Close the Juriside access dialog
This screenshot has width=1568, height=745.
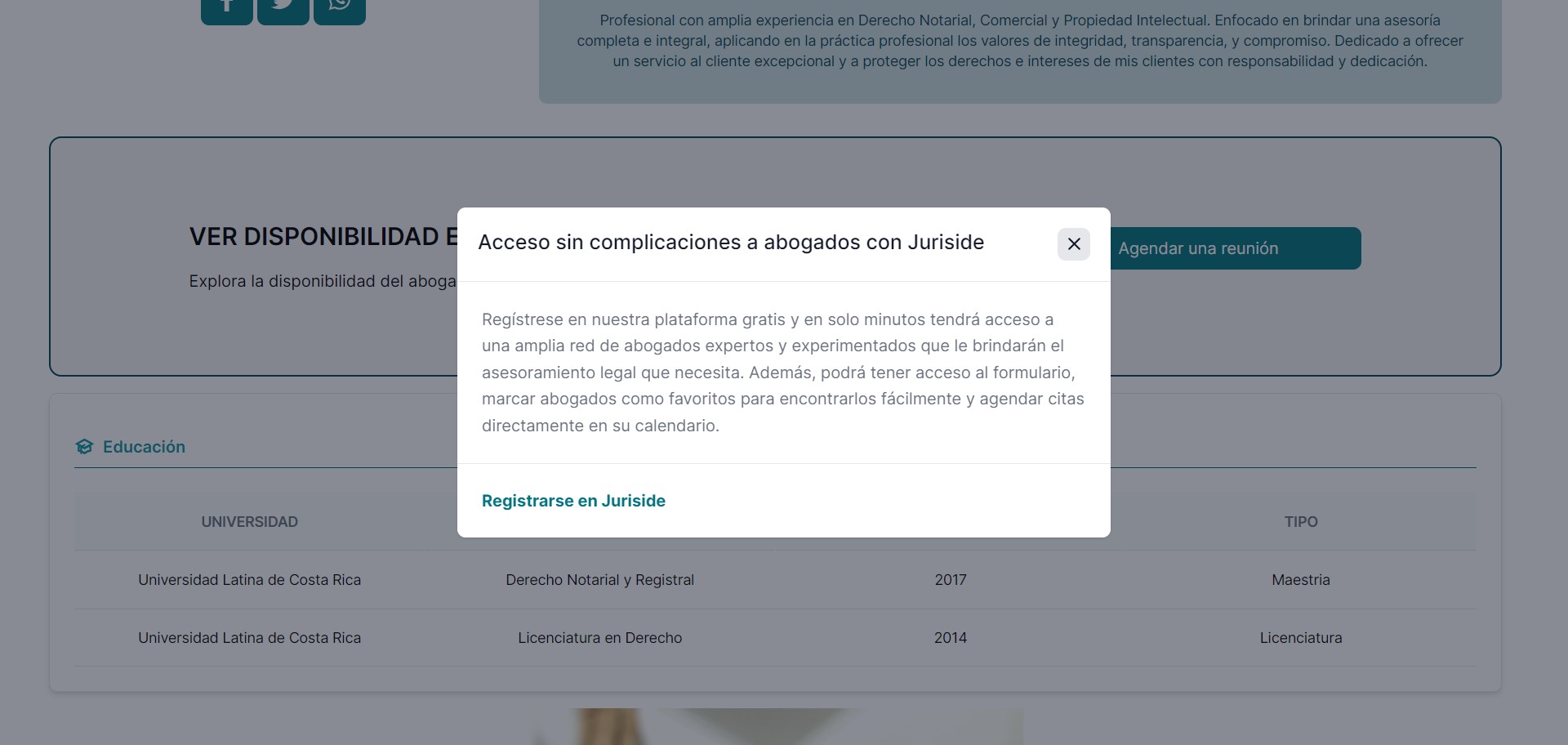point(1073,244)
